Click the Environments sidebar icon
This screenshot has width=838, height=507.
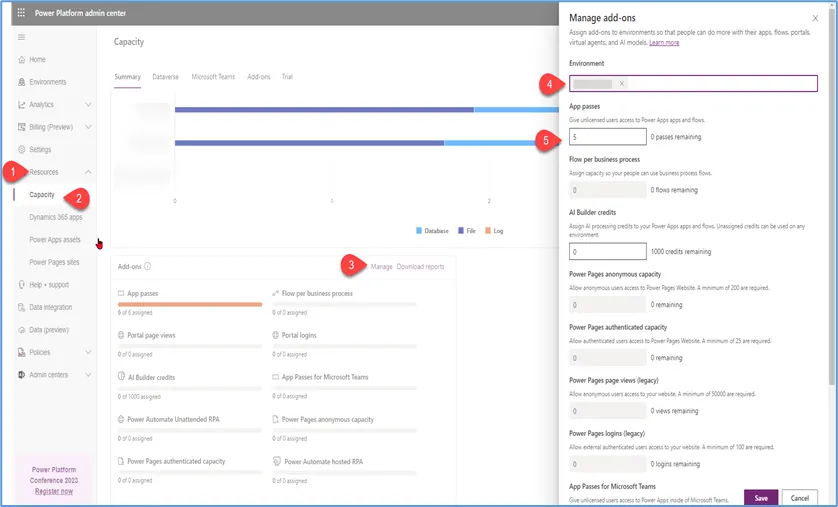pyautogui.click(x=21, y=82)
